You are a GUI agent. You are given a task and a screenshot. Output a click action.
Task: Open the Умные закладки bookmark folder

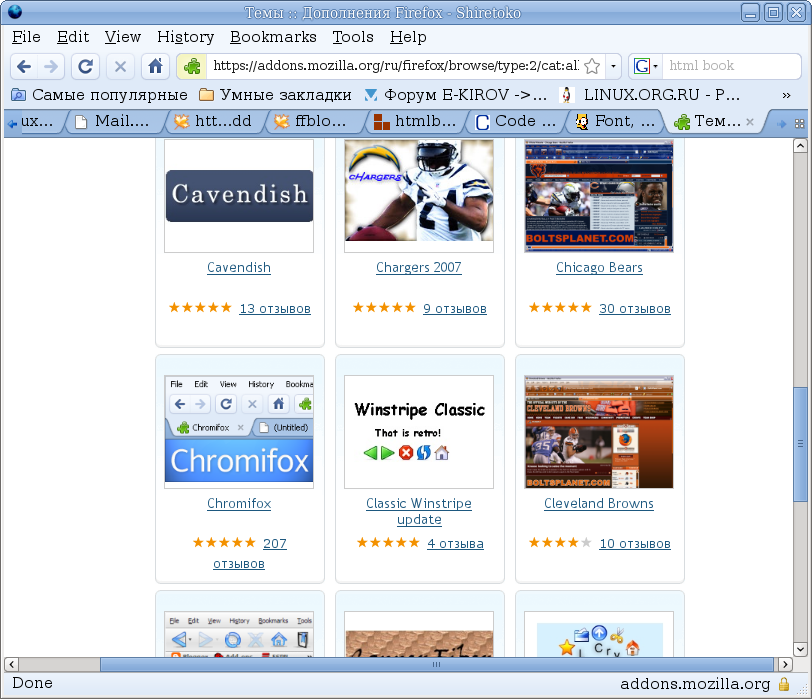276,95
